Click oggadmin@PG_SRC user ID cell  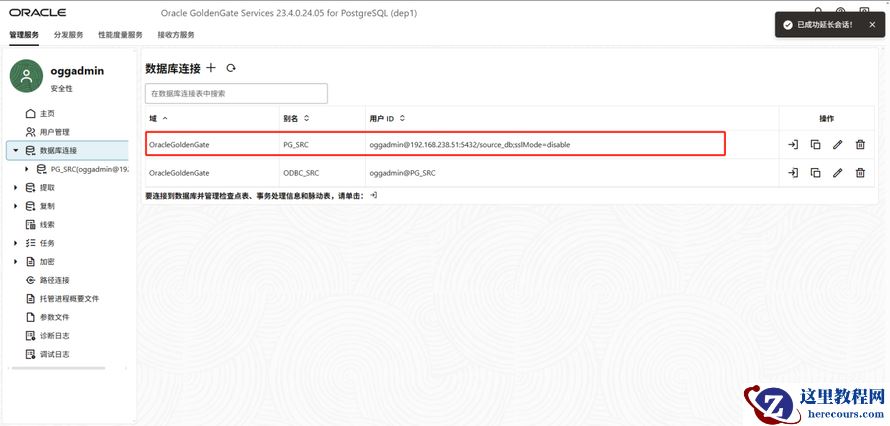coord(402,173)
